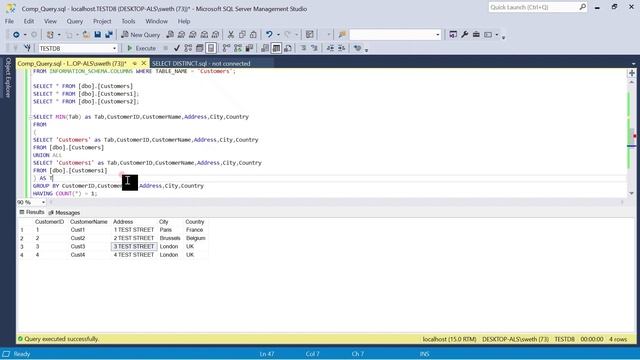
Task: Switch to the Messages tab
Action: (64, 213)
